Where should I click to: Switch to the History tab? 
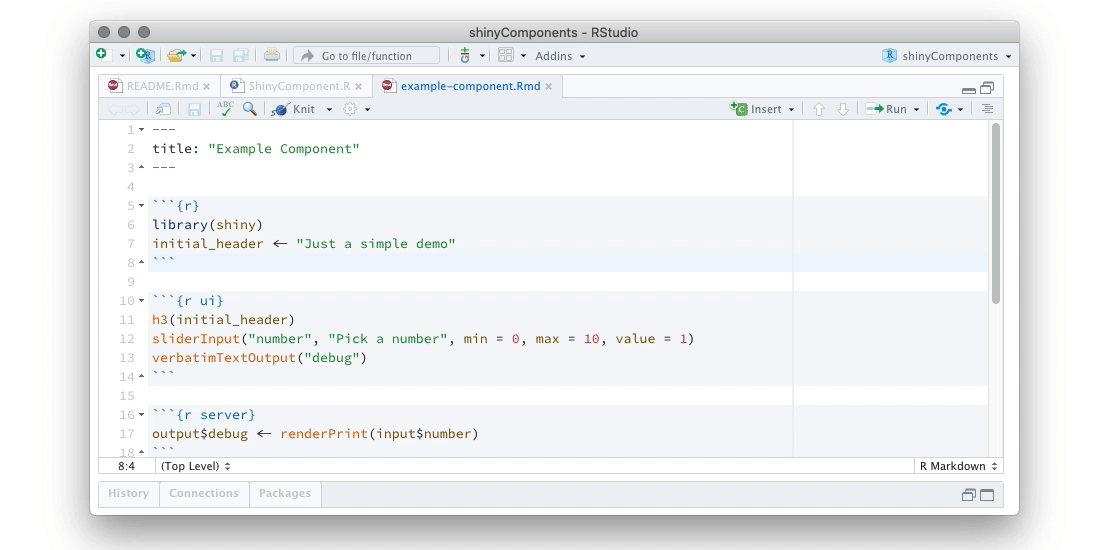(128, 493)
